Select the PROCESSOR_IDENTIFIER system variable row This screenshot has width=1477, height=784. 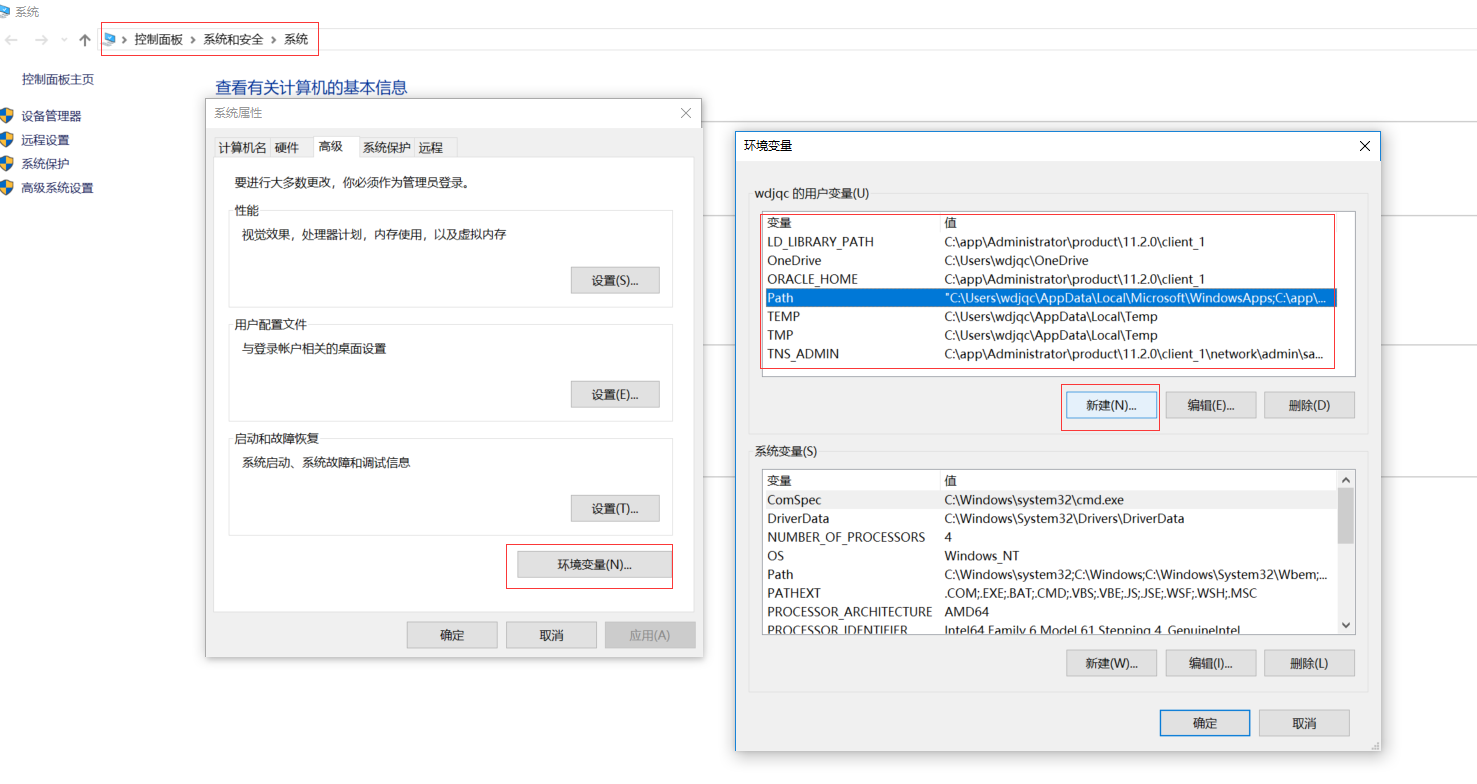pos(1050,630)
